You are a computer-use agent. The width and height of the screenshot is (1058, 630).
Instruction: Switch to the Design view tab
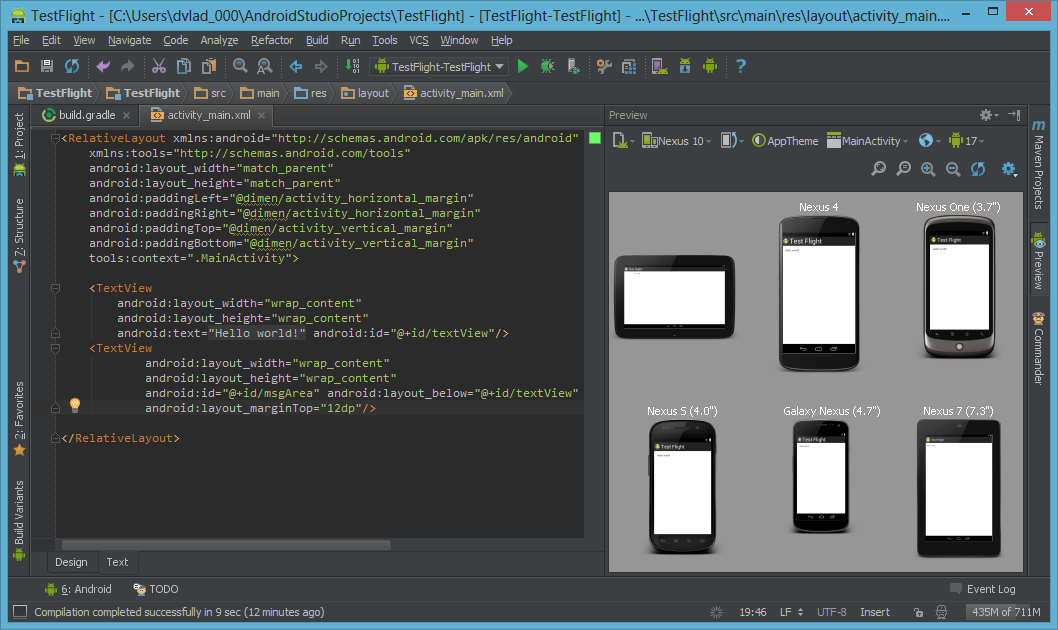[x=72, y=562]
